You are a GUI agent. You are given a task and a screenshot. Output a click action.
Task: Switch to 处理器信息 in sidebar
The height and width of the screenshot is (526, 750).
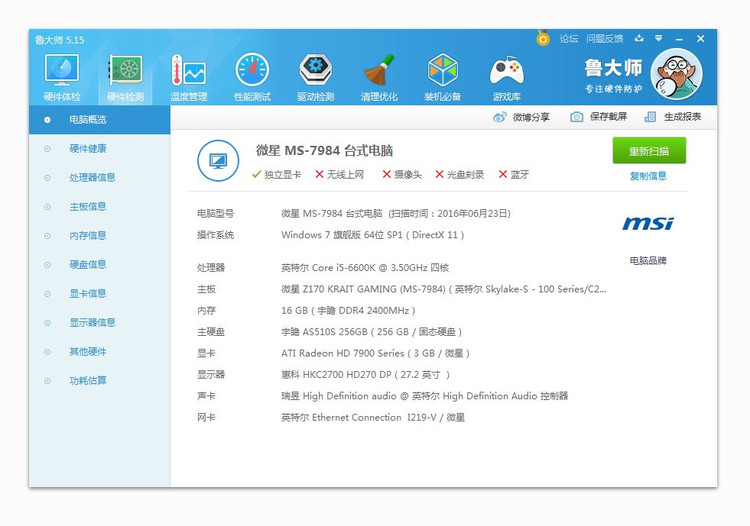click(x=92, y=177)
